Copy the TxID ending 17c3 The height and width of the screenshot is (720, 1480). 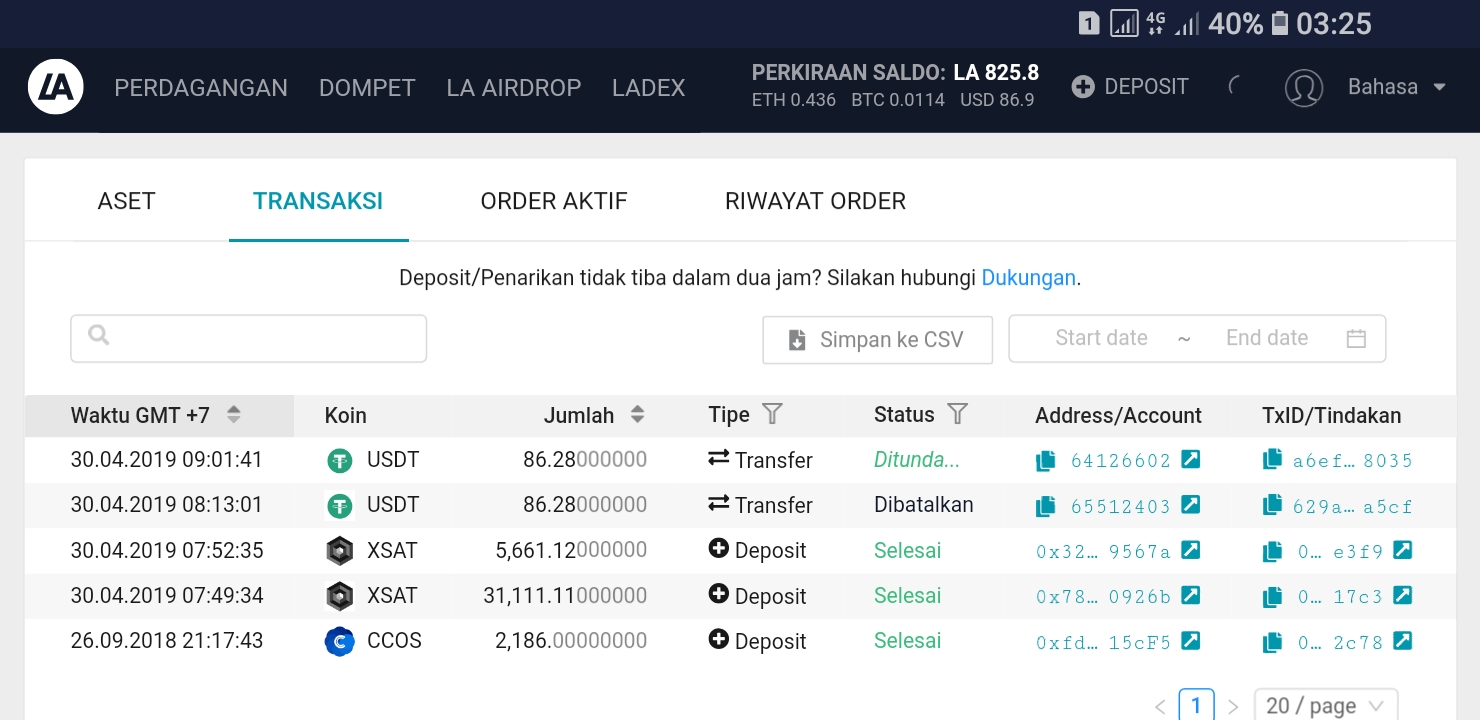click(1272, 597)
